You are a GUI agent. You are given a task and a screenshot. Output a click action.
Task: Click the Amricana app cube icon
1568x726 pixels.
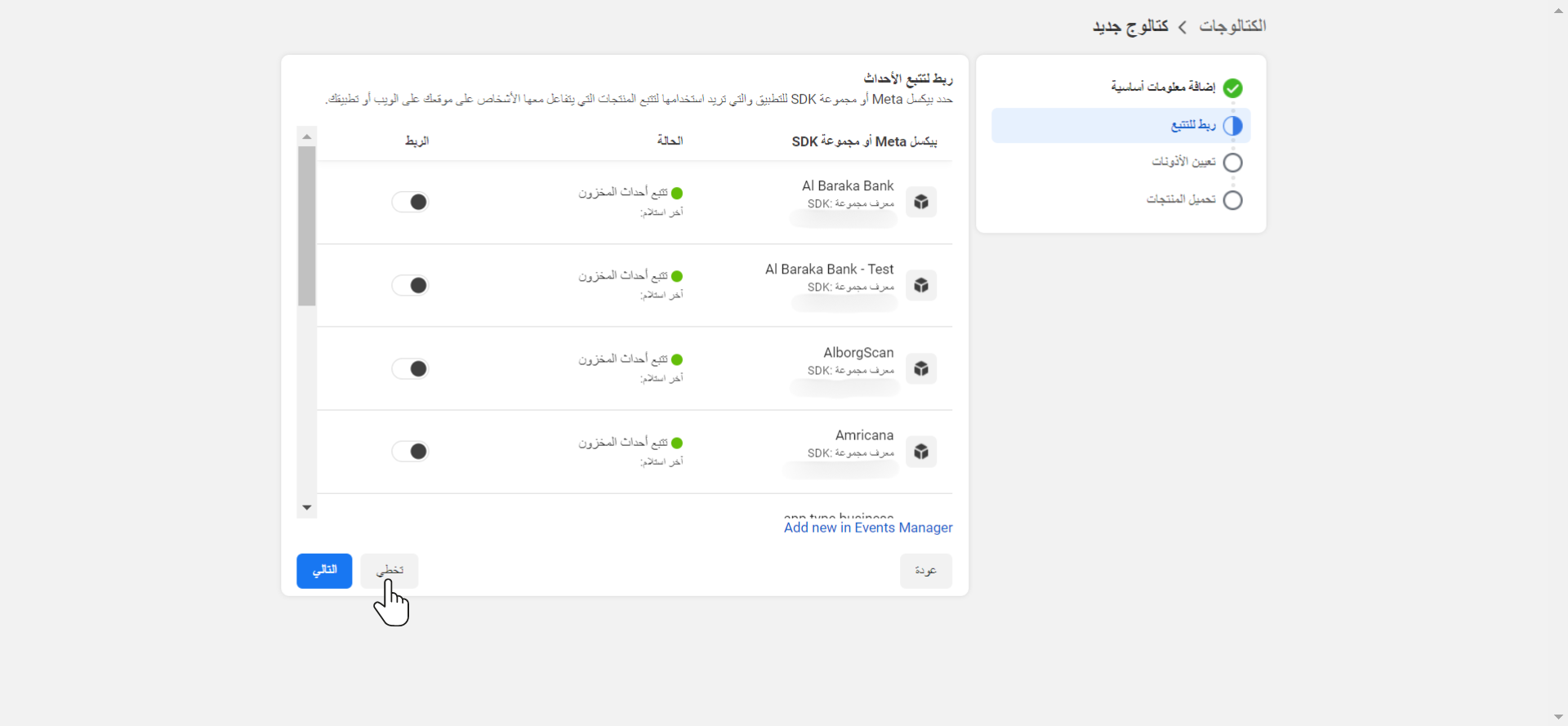pos(921,452)
